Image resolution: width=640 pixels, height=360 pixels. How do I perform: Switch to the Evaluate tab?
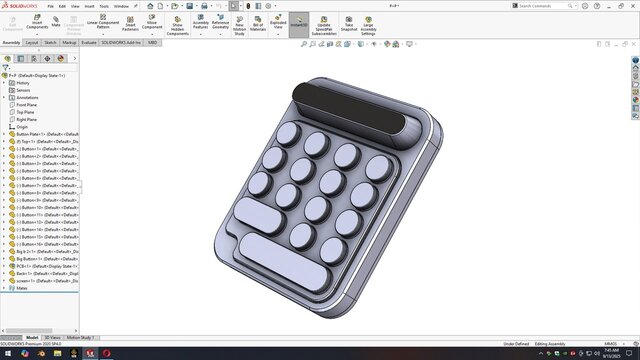89,42
